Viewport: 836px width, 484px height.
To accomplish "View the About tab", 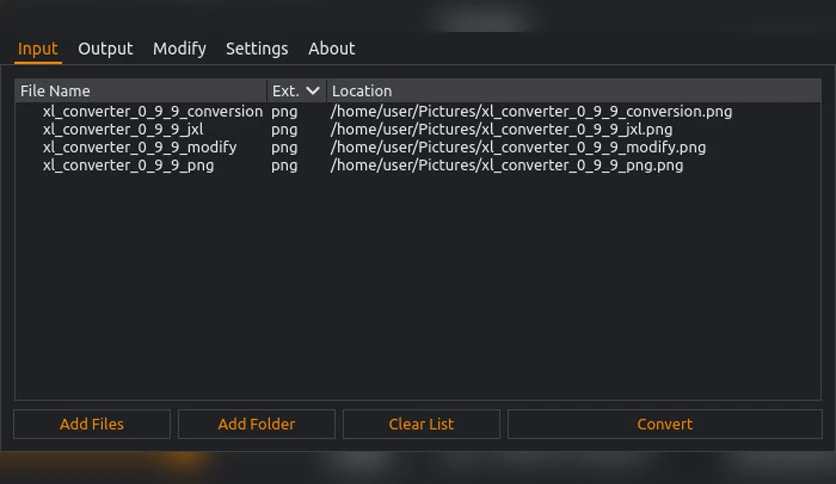I will click(332, 49).
